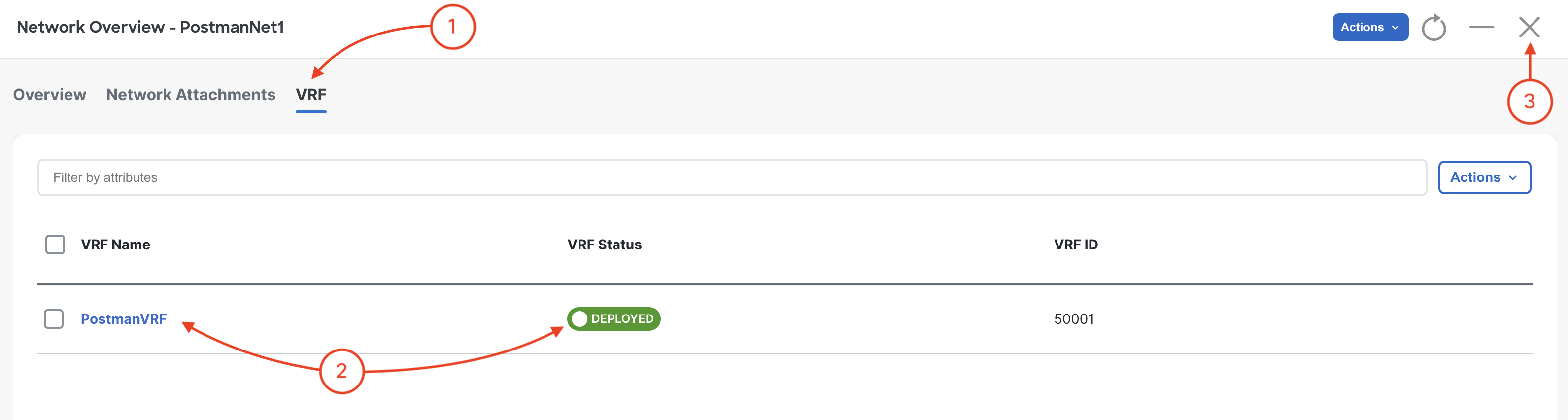1568x420 pixels.
Task: Open the PostmanVRF link
Action: point(124,319)
